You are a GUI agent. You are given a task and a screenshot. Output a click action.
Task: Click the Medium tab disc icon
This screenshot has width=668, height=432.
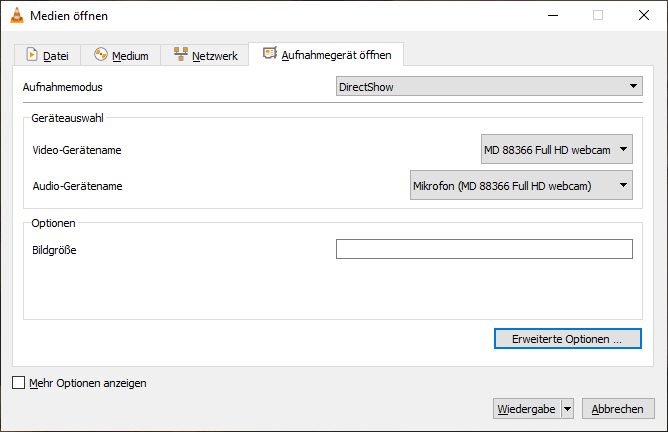coord(101,55)
